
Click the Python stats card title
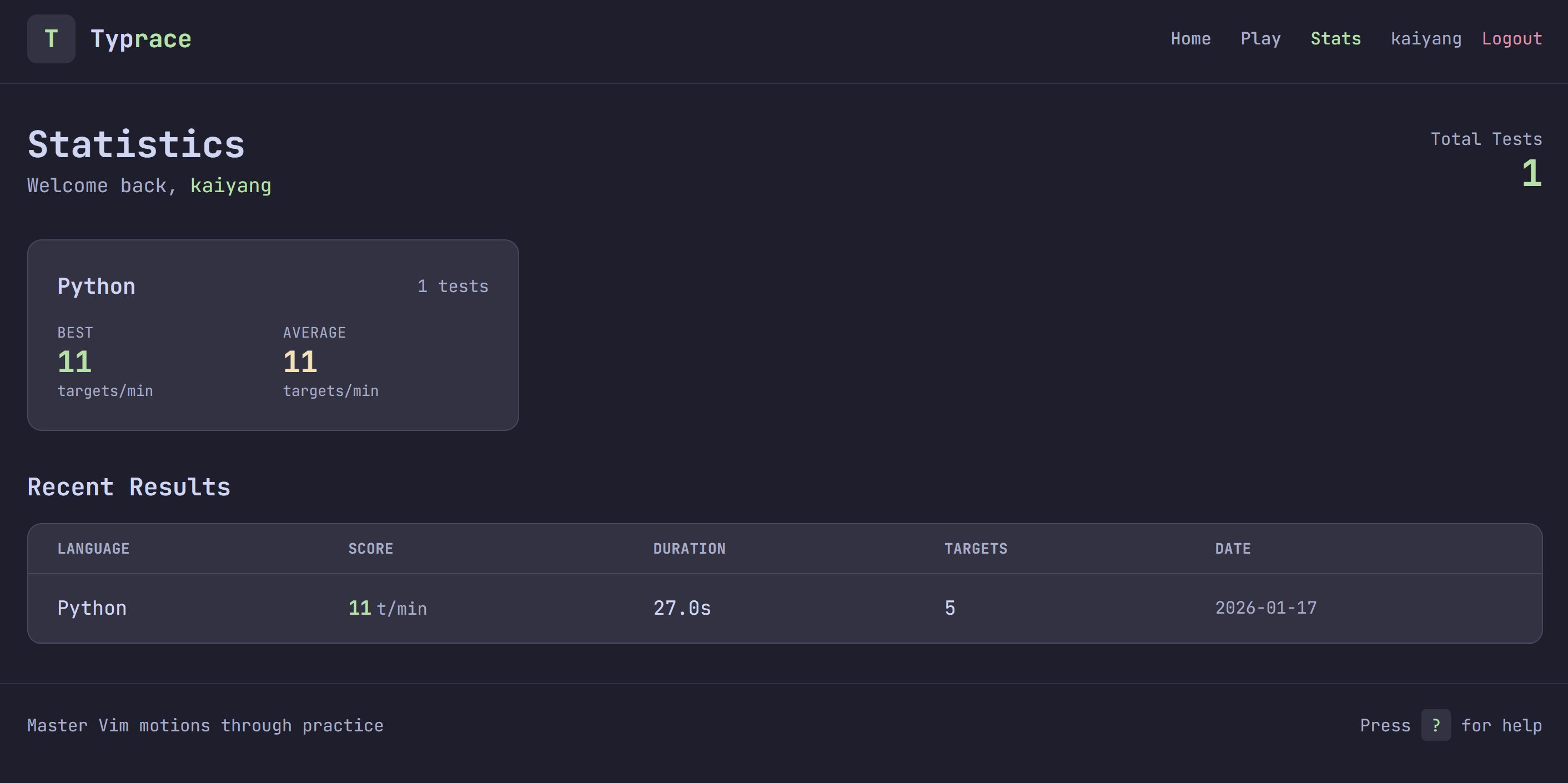tap(96, 286)
